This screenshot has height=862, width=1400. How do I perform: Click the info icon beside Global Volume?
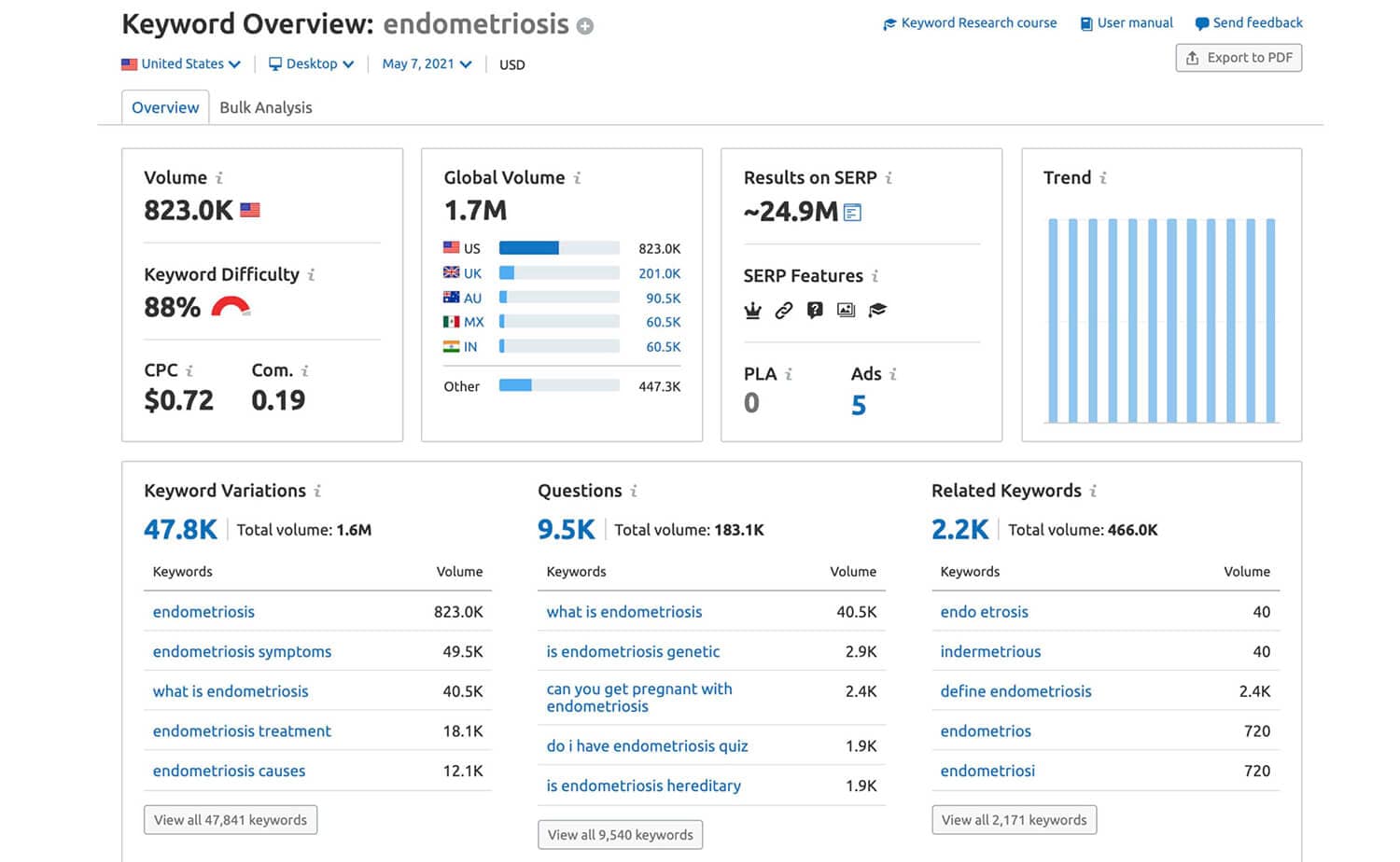point(577,178)
